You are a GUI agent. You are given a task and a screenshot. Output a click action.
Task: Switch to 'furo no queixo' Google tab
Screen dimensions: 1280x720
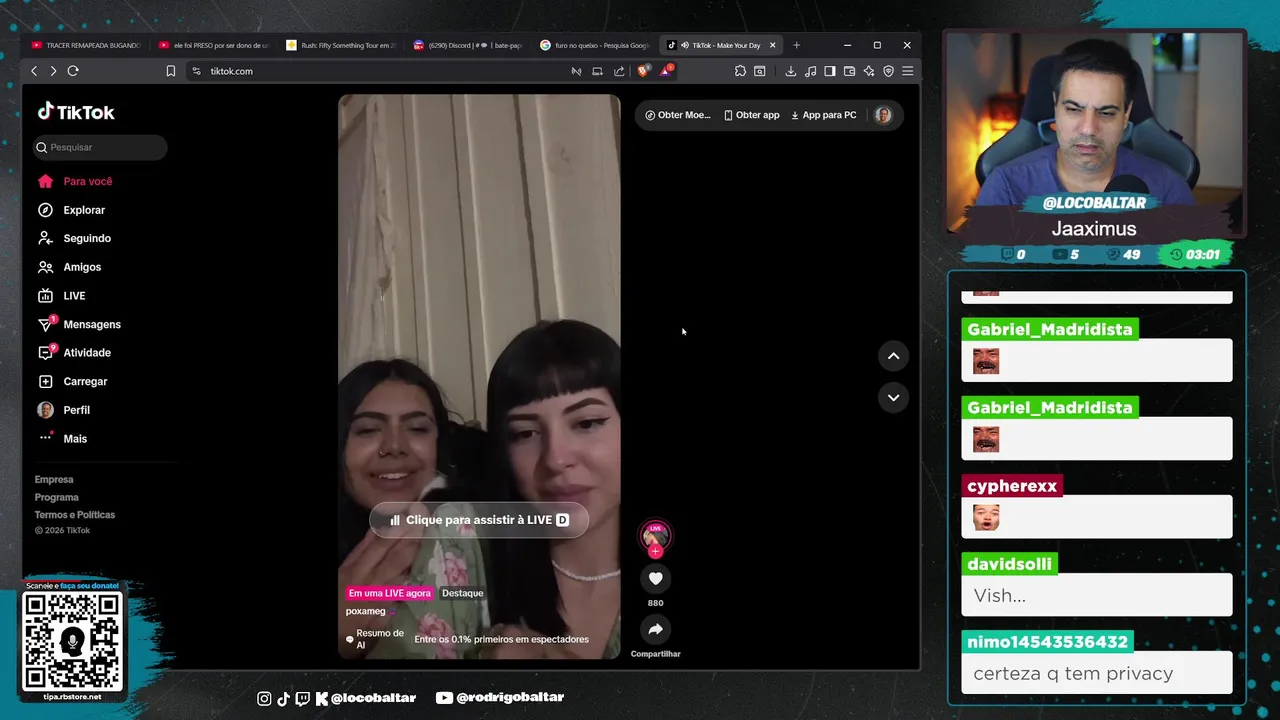(594, 45)
